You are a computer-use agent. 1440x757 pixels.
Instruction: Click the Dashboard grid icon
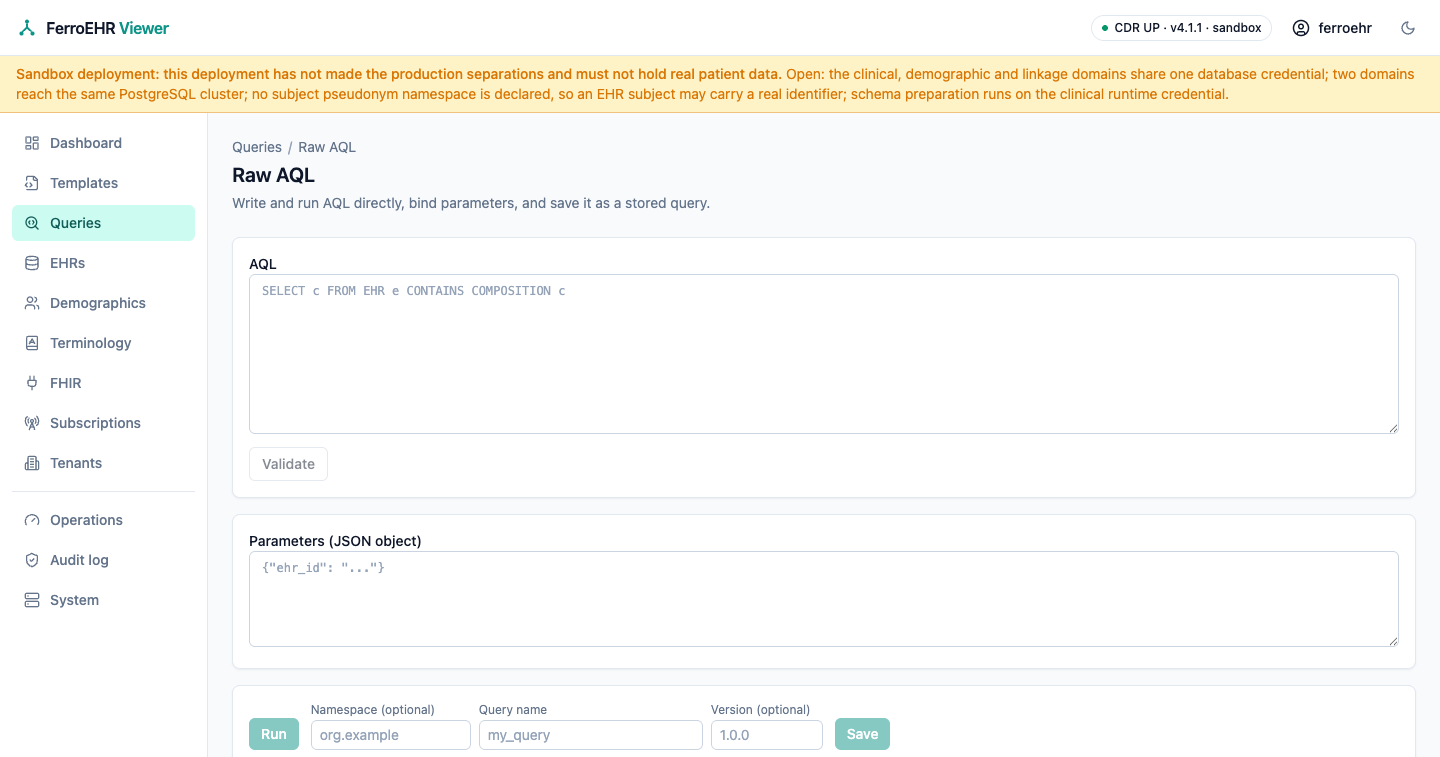click(32, 143)
